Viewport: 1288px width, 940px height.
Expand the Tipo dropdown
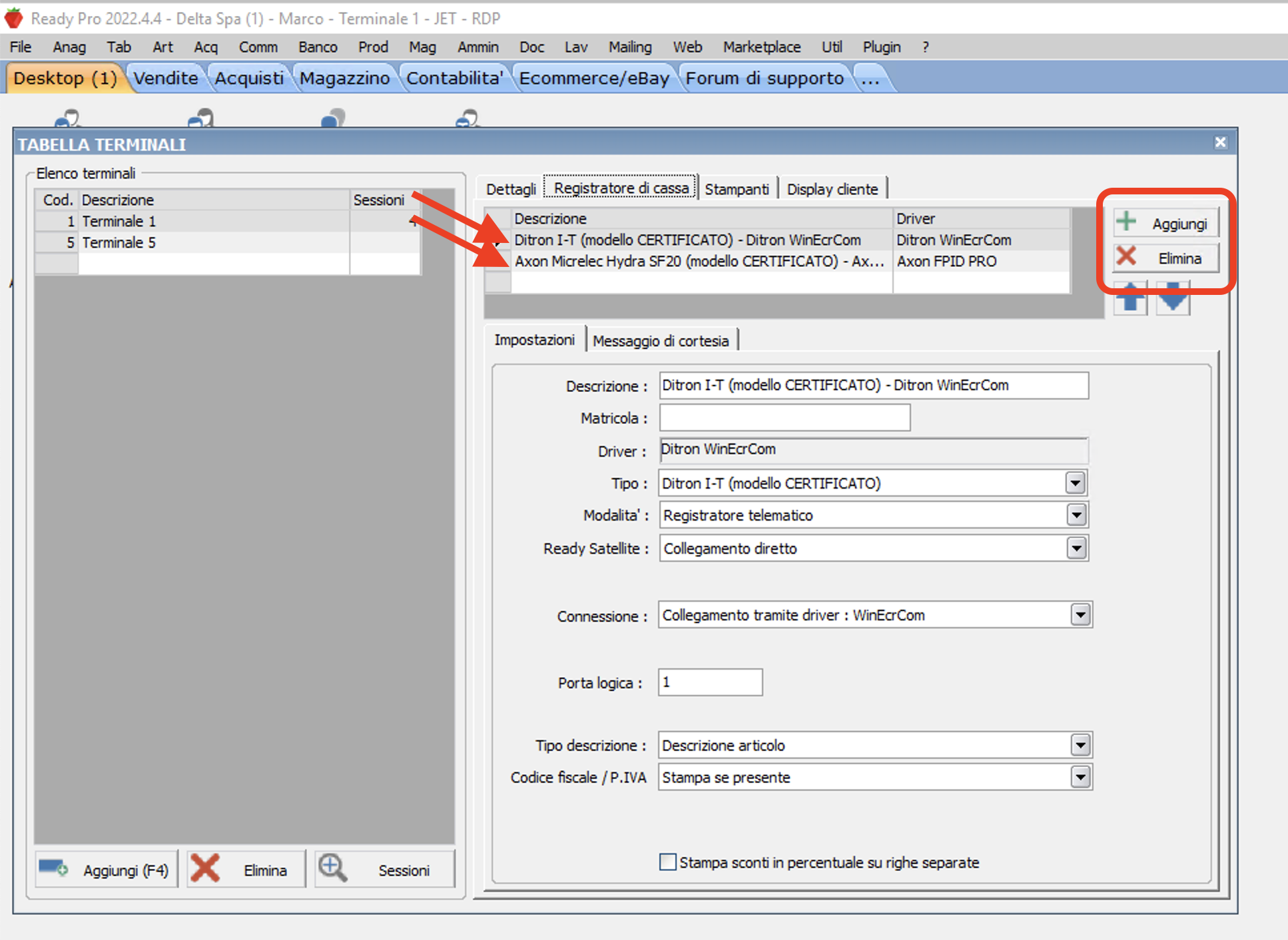[1075, 483]
